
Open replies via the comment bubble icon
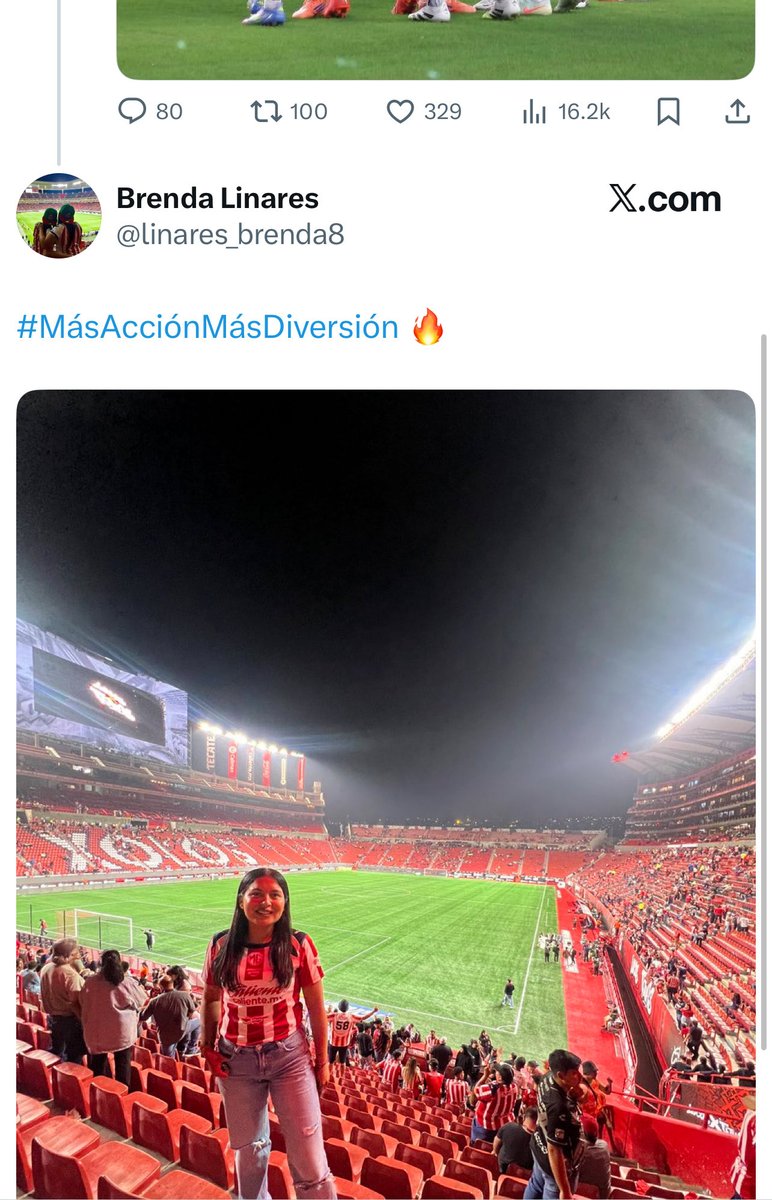(132, 111)
